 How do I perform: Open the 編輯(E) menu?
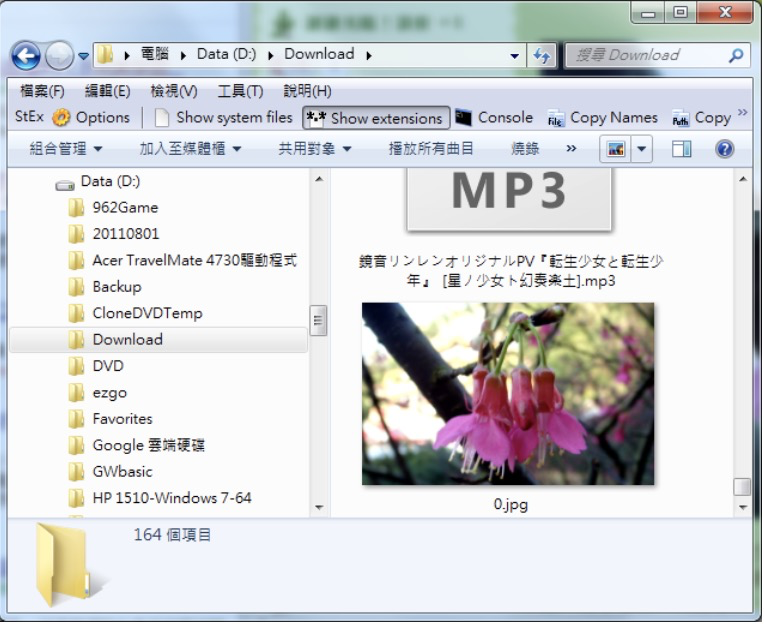click(107, 91)
